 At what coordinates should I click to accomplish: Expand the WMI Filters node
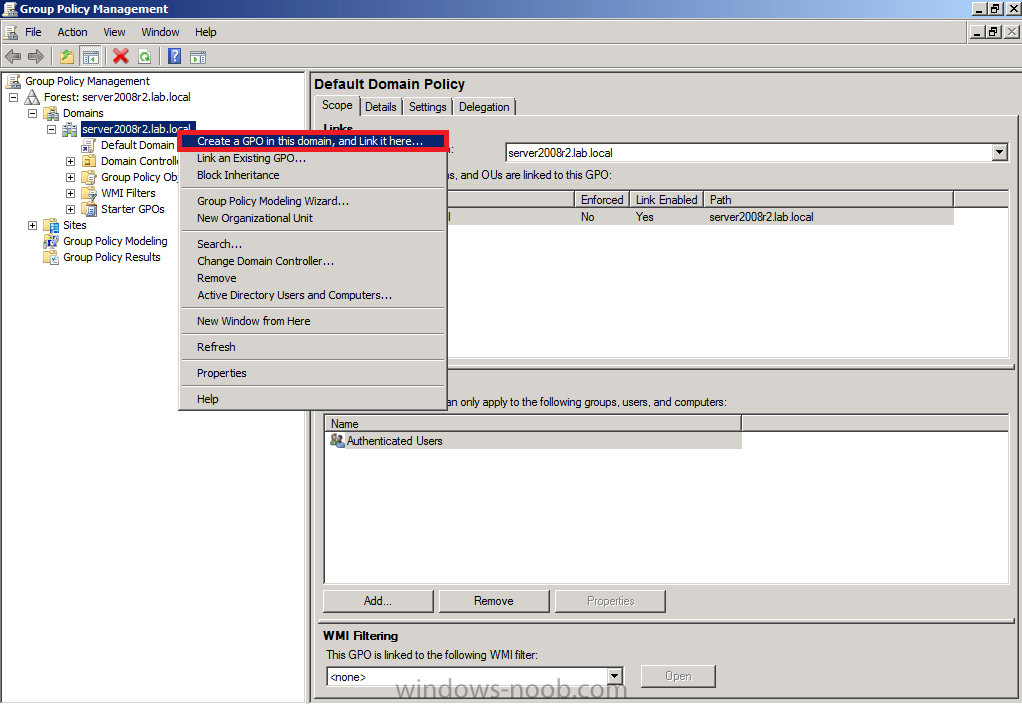coord(70,193)
